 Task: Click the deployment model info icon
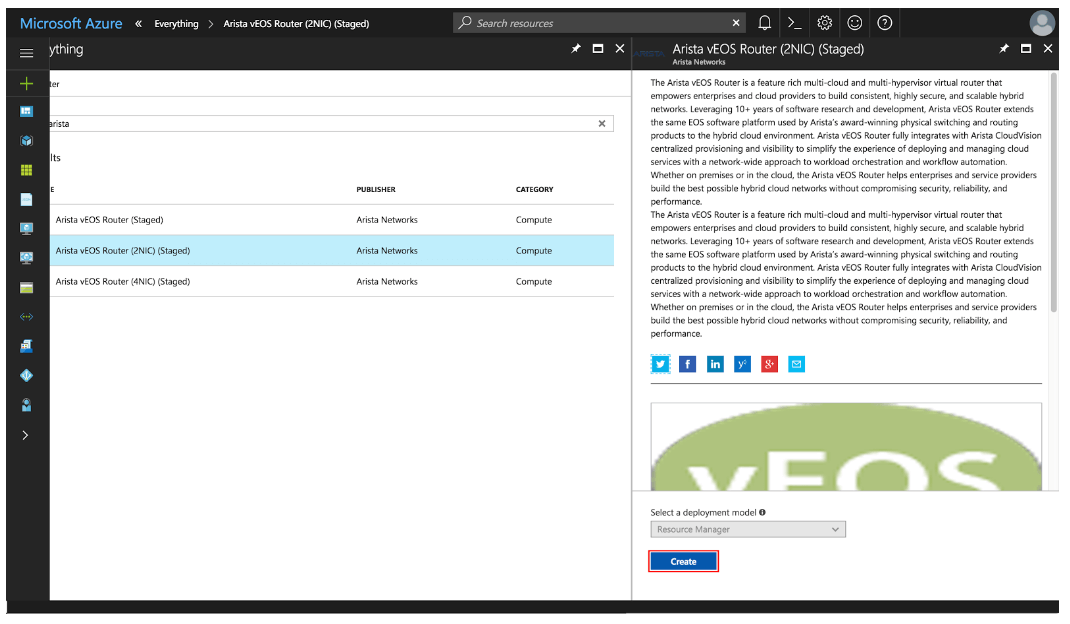tap(762, 512)
